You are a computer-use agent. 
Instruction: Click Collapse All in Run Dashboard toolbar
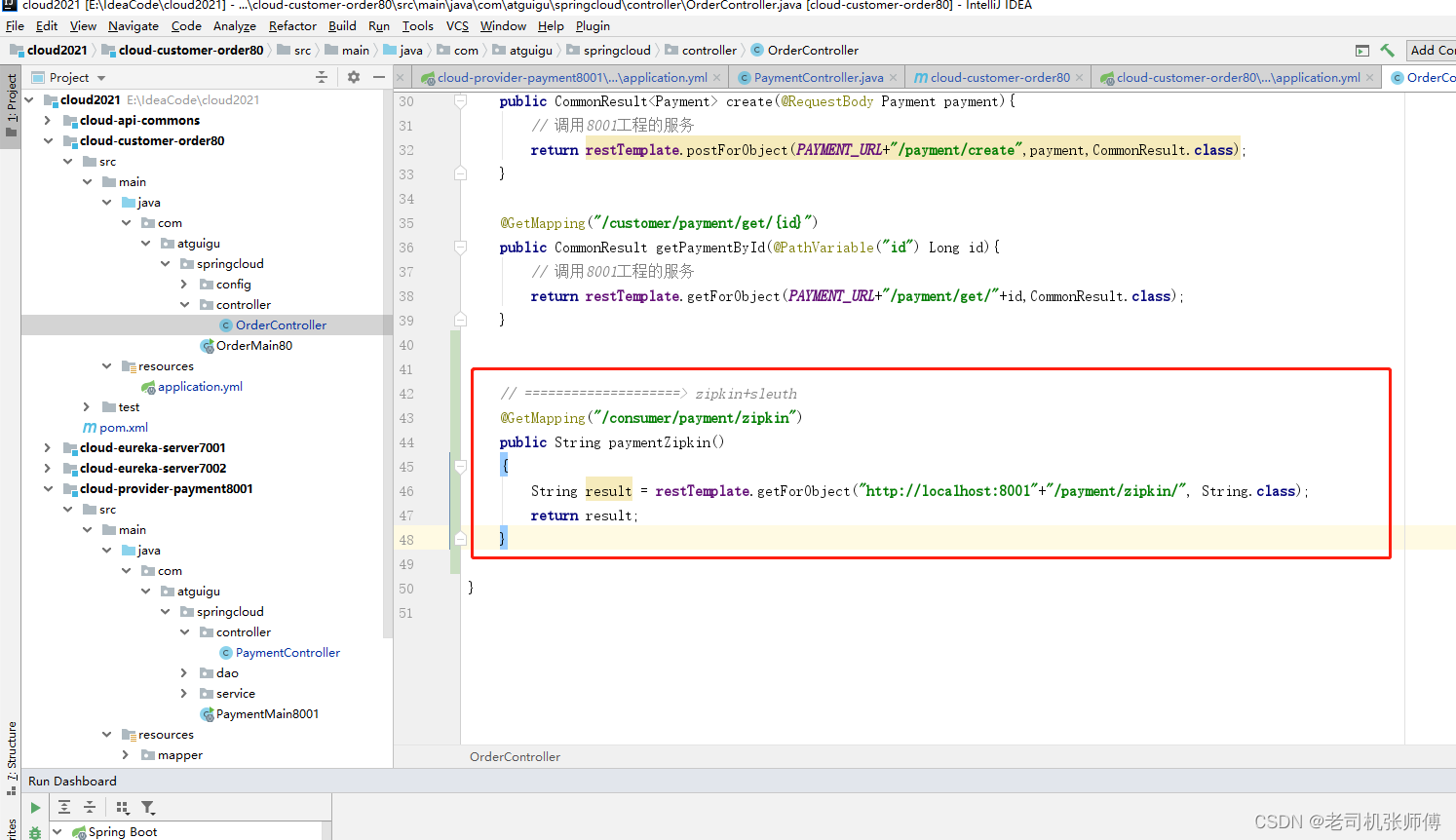pos(90,807)
